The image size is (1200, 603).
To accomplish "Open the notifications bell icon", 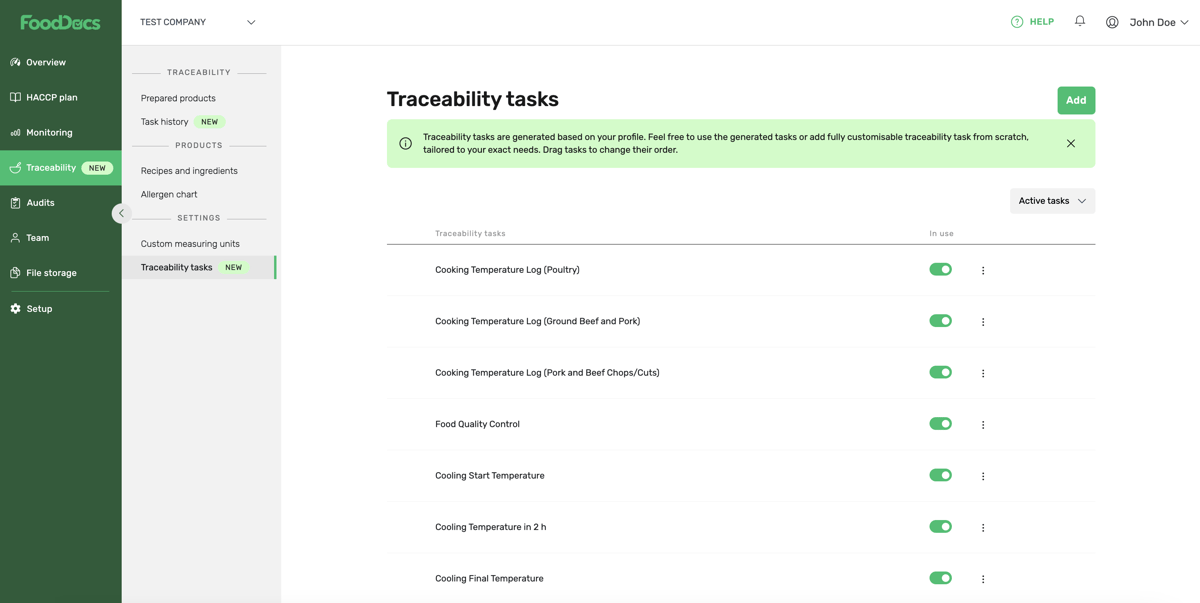I will 1079,20.
